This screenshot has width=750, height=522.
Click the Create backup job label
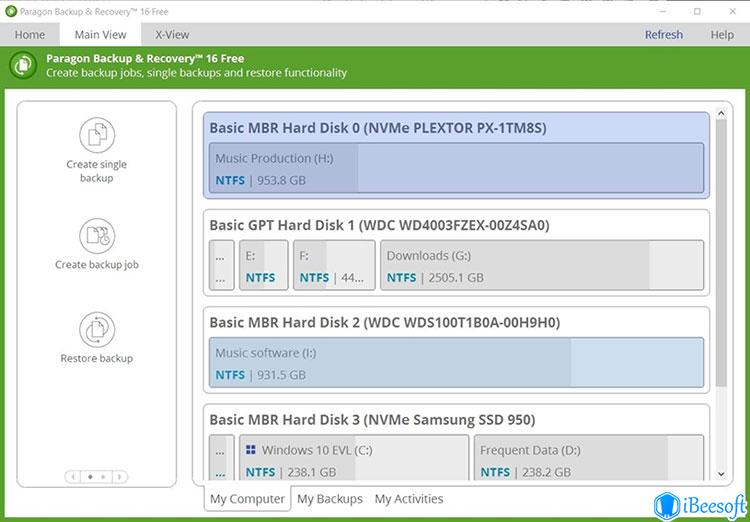[97, 265]
